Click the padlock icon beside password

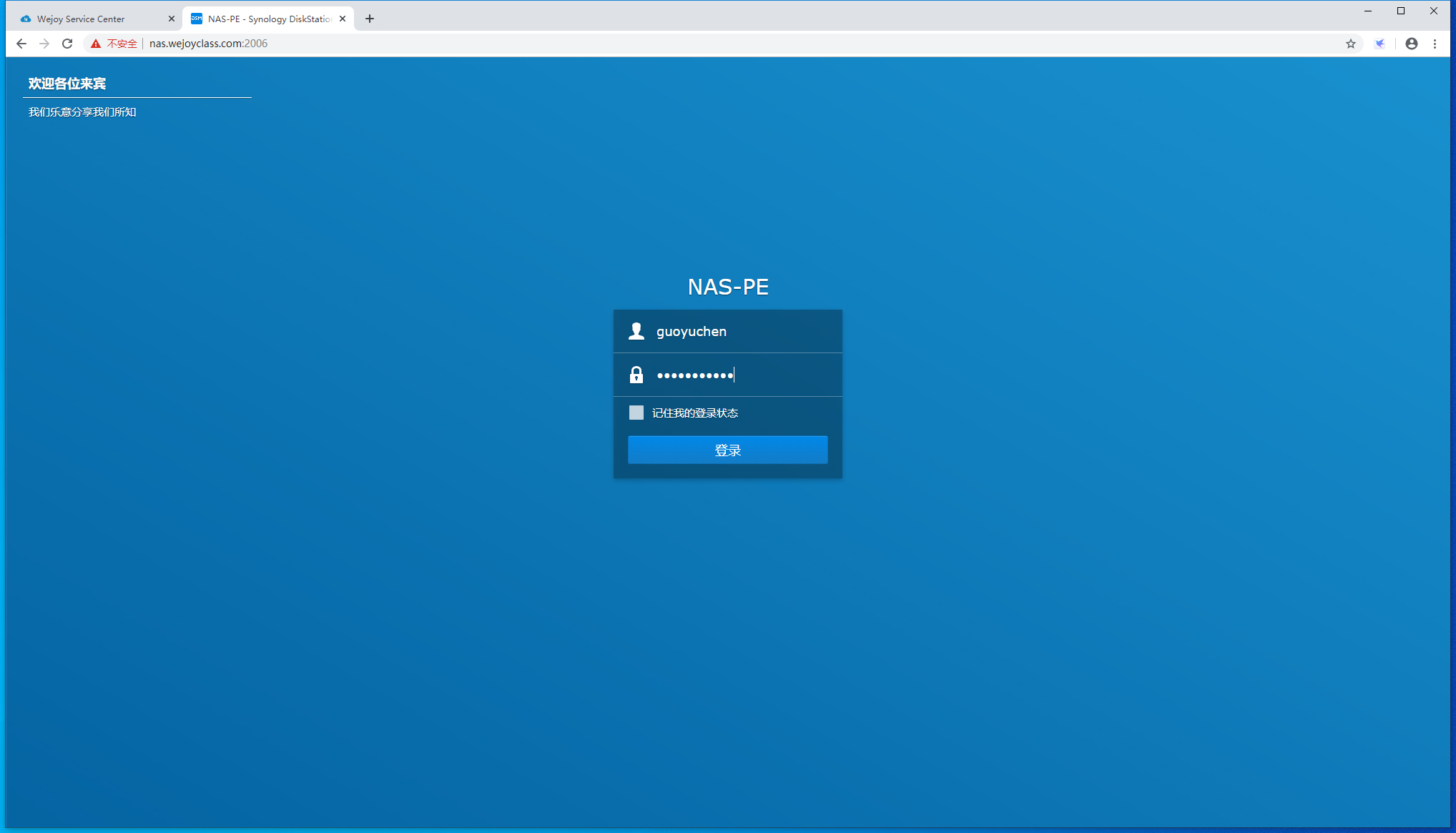(x=636, y=375)
